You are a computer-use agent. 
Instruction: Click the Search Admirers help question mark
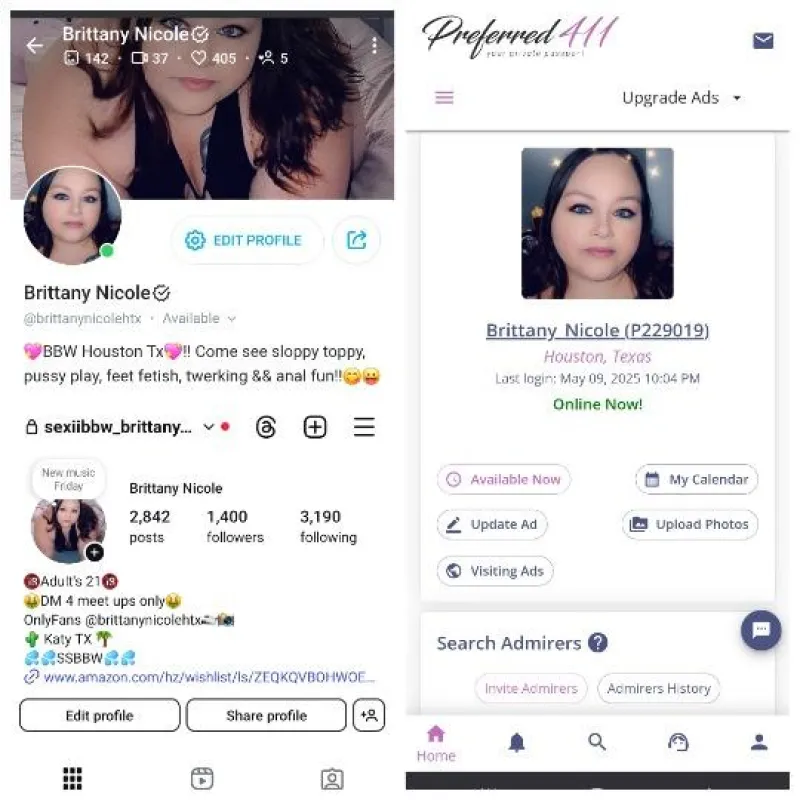click(x=597, y=642)
